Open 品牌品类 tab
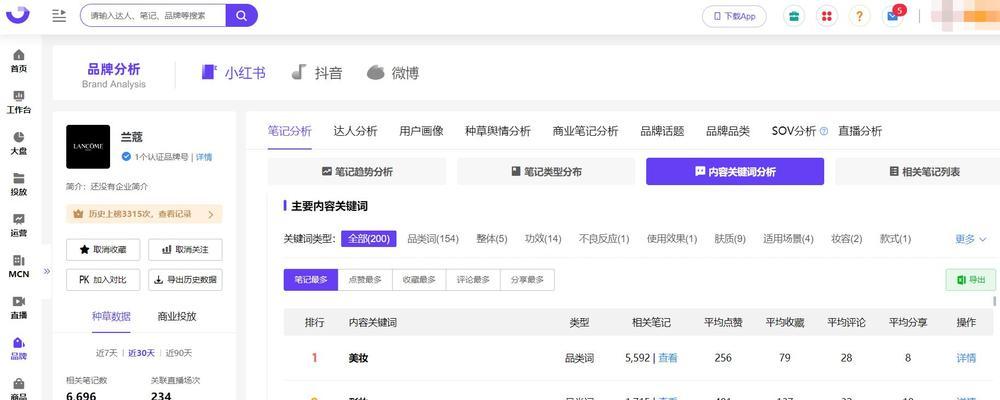The height and width of the screenshot is (400, 1000). tap(728, 131)
